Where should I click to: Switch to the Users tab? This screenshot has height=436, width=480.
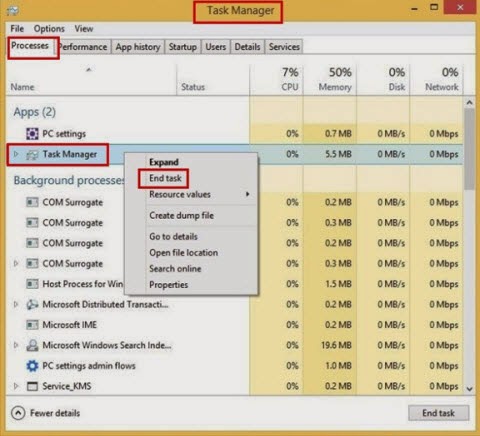pyautogui.click(x=215, y=47)
